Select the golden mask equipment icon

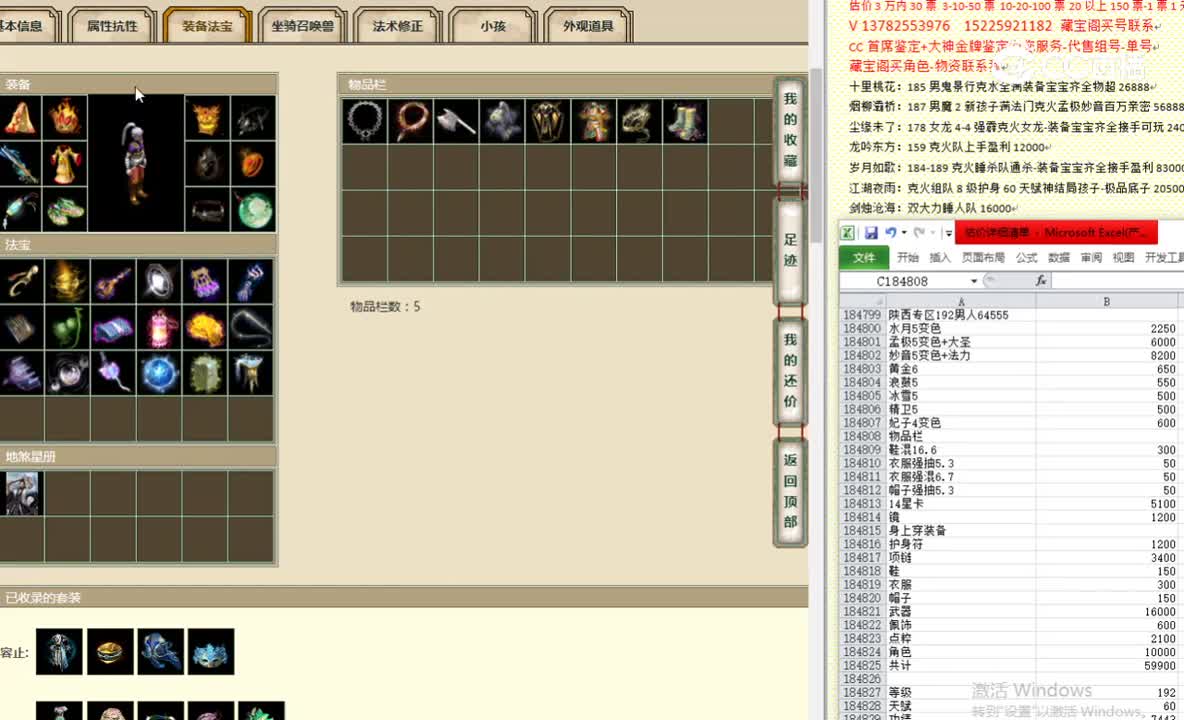(x=207, y=118)
